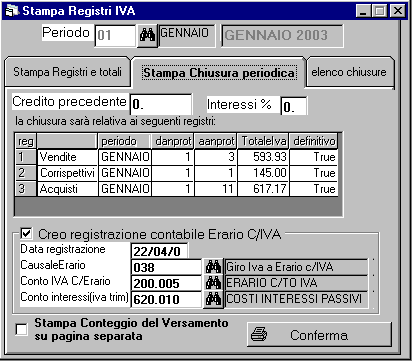This screenshot has height=361, width=412.
Task: Select row header 3 in the registri grid
Action: coord(26,189)
